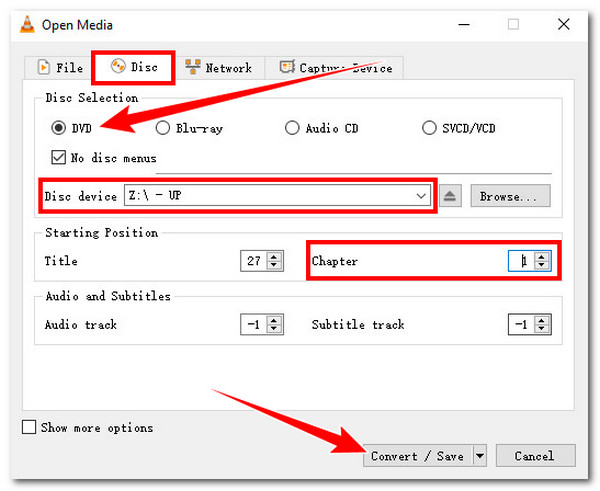This screenshot has width=600, height=491.
Task: Decrease the Chapter value with down arrow
Action: (541, 265)
